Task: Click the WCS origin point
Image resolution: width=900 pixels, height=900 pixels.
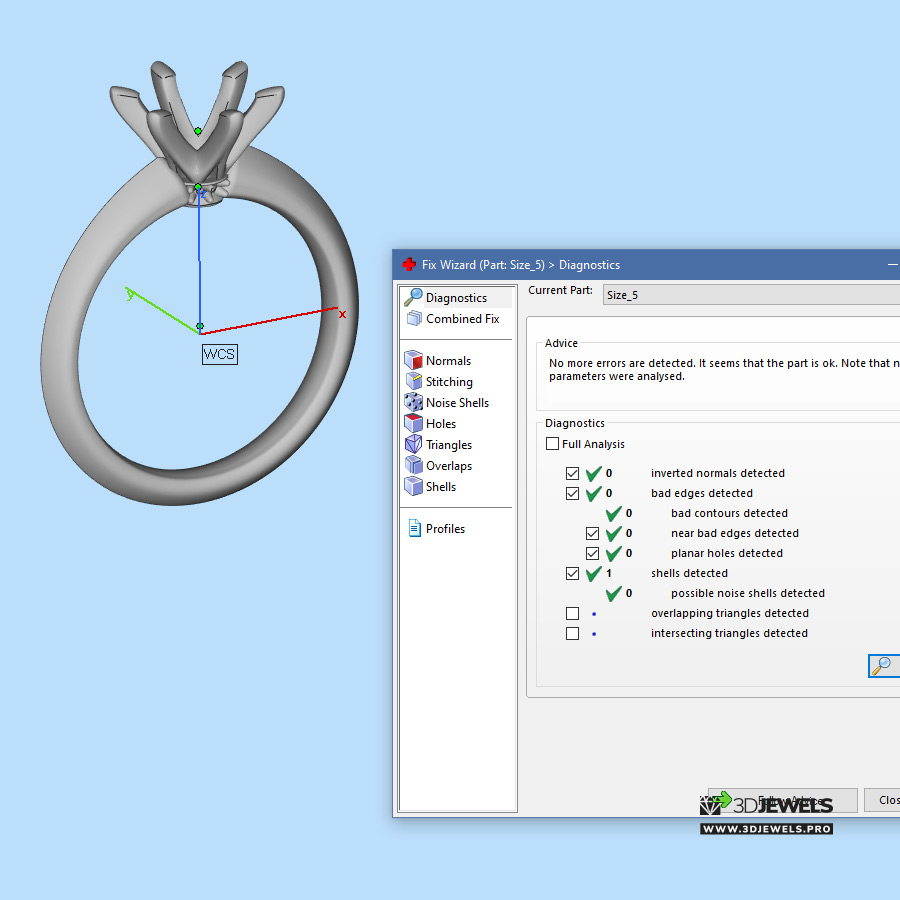Action: pyautogui.click(x=200, y=326)
